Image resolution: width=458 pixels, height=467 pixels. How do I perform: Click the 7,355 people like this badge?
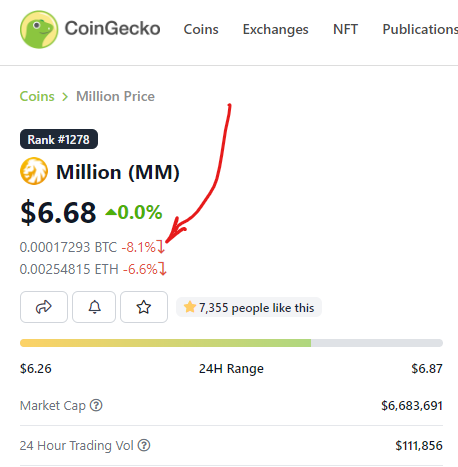[x=249, y=307]
